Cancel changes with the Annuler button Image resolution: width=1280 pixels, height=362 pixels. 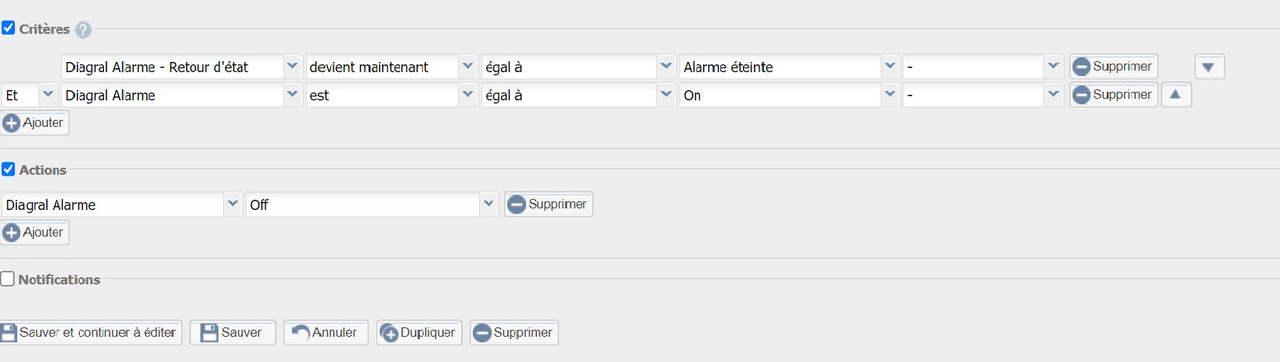coord(326,332)
